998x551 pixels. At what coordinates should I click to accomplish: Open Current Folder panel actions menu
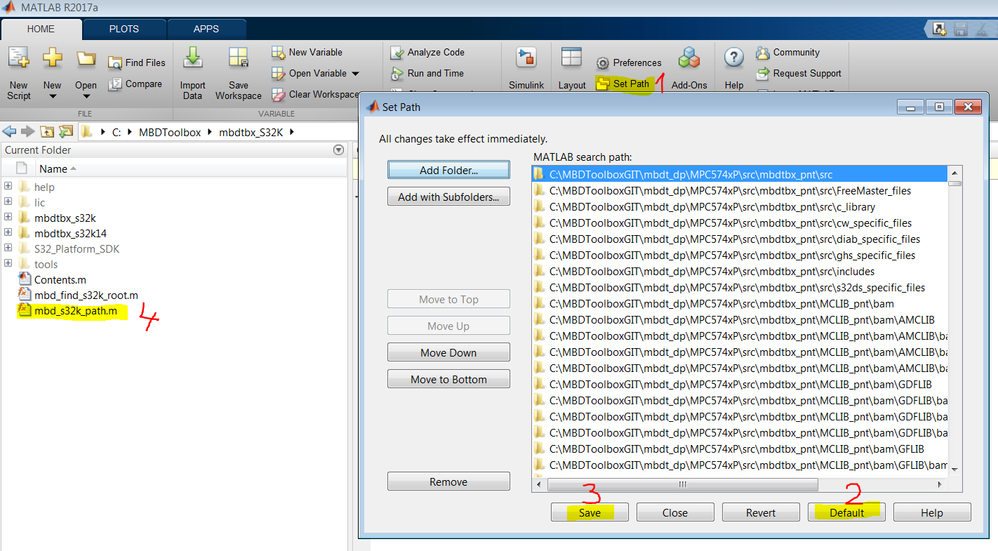[339, 150]
